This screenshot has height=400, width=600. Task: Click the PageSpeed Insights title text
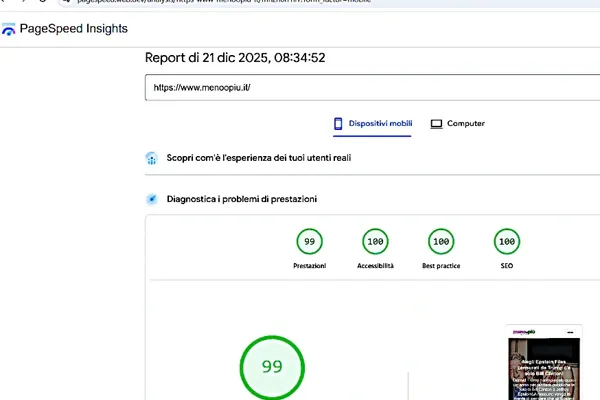(73, 29)
